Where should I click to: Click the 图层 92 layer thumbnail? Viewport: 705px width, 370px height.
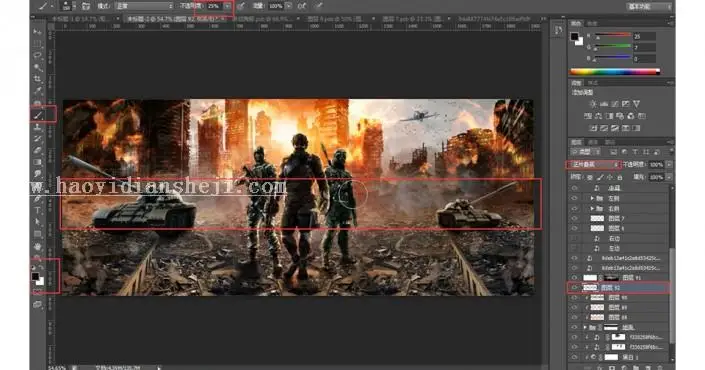coord(590,288)
